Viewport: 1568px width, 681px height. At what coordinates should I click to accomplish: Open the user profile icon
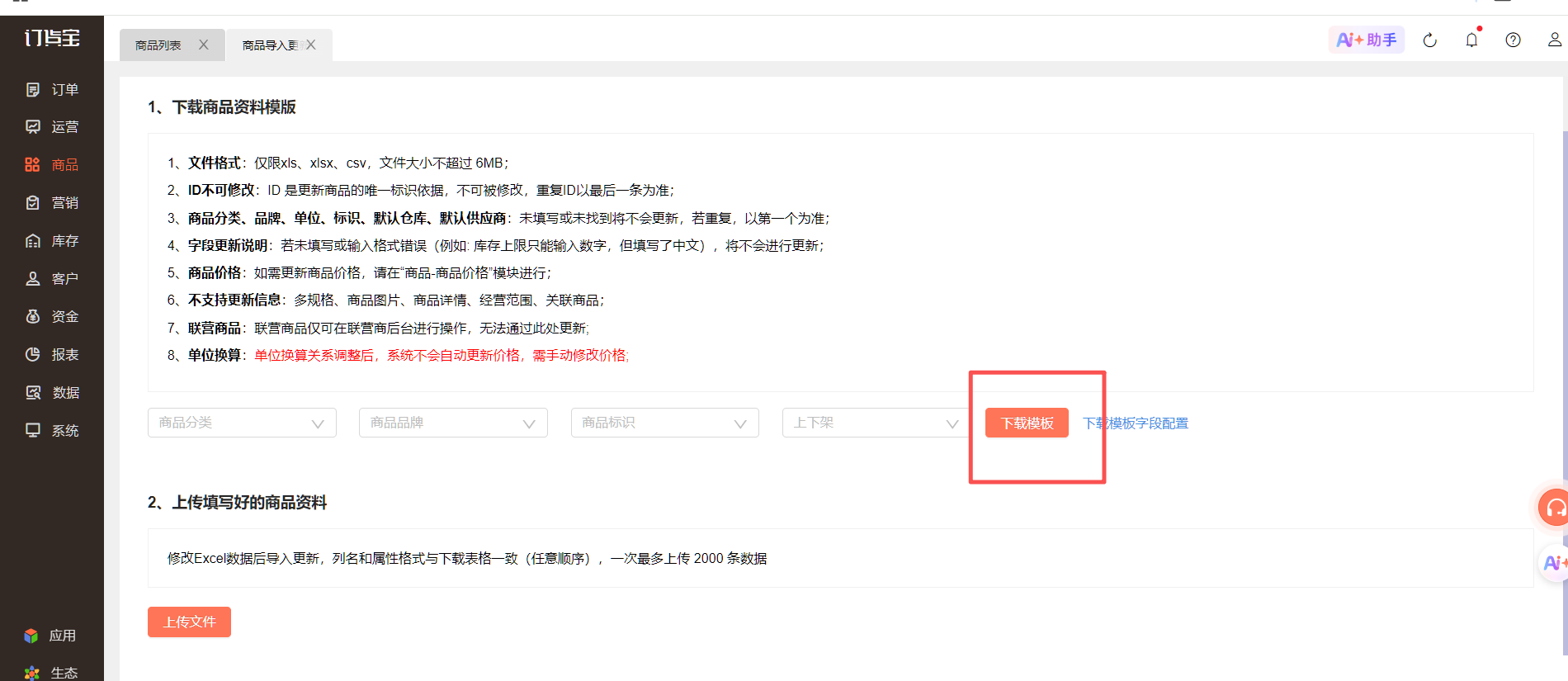pos(1555,40)
